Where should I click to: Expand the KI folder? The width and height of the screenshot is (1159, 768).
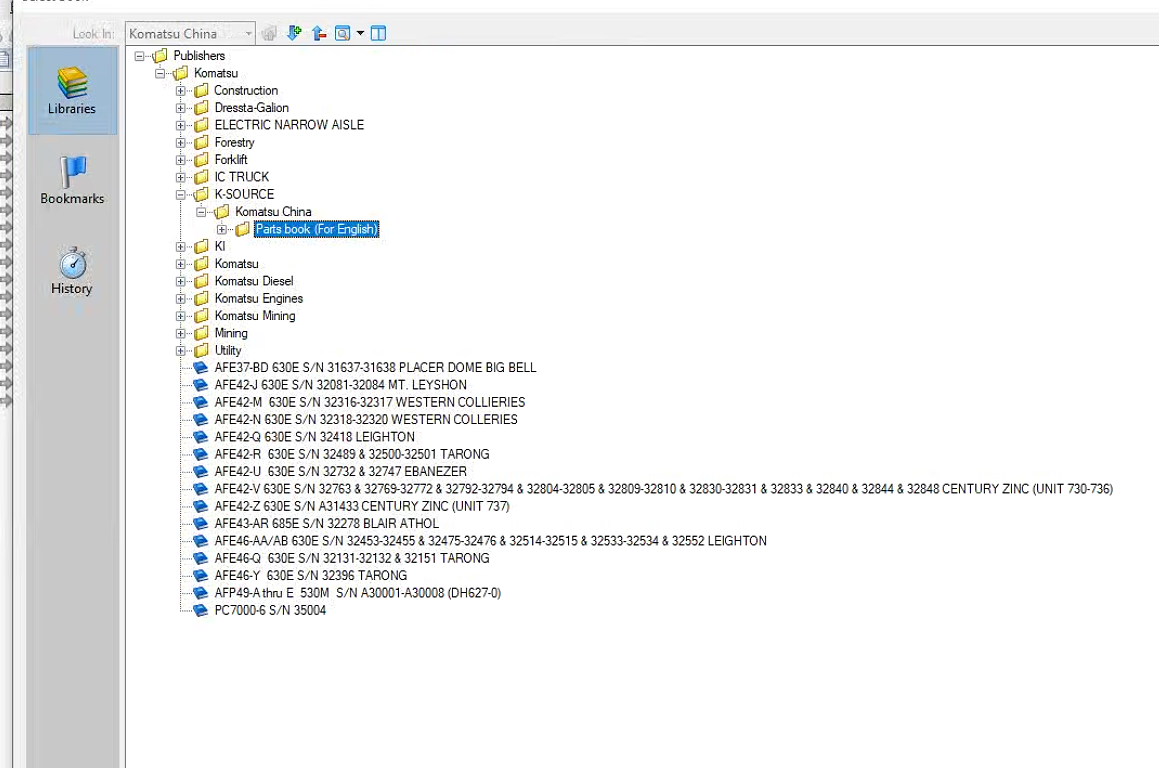(x=180, y=247)
